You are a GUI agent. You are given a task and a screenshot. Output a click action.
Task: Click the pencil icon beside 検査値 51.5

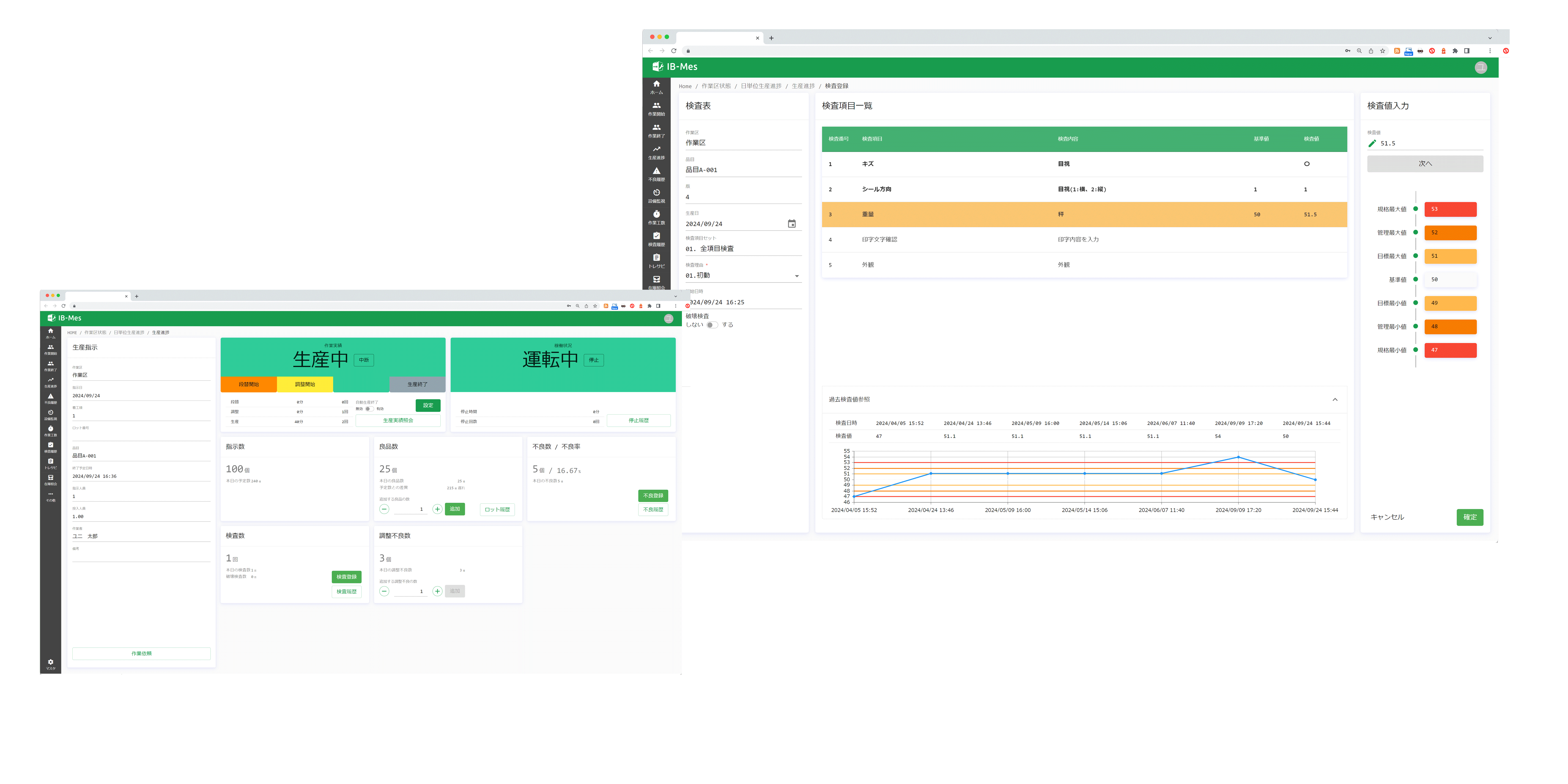coord(1372,144)
